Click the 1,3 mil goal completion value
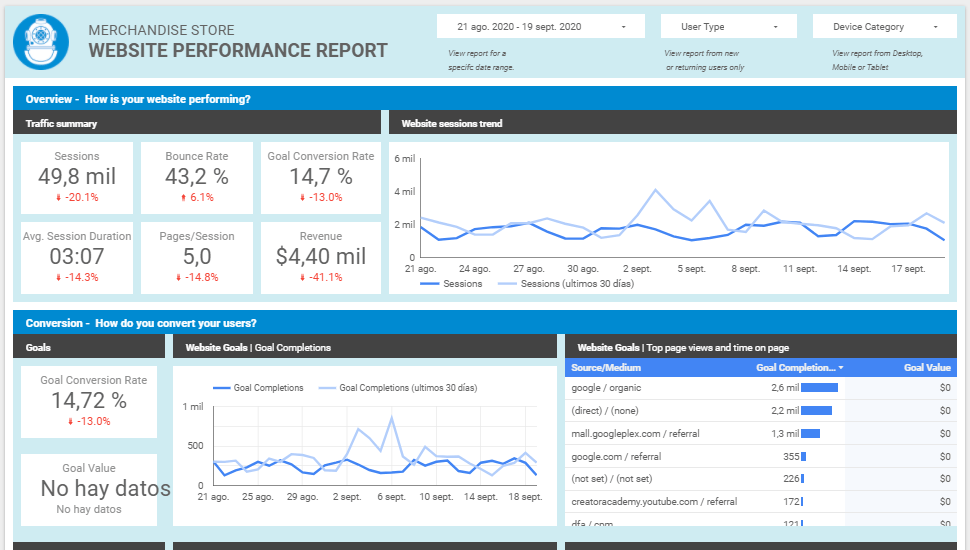The width and height of the screenshot is (970, 550). (x=785, y=434)
